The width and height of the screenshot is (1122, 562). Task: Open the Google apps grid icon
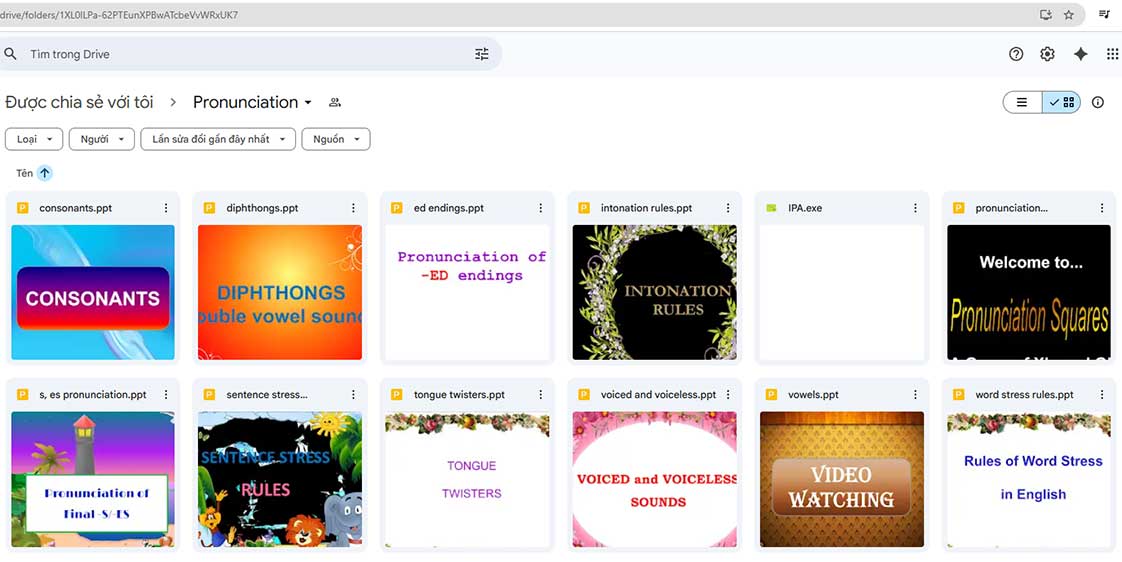click(1112, 54)
